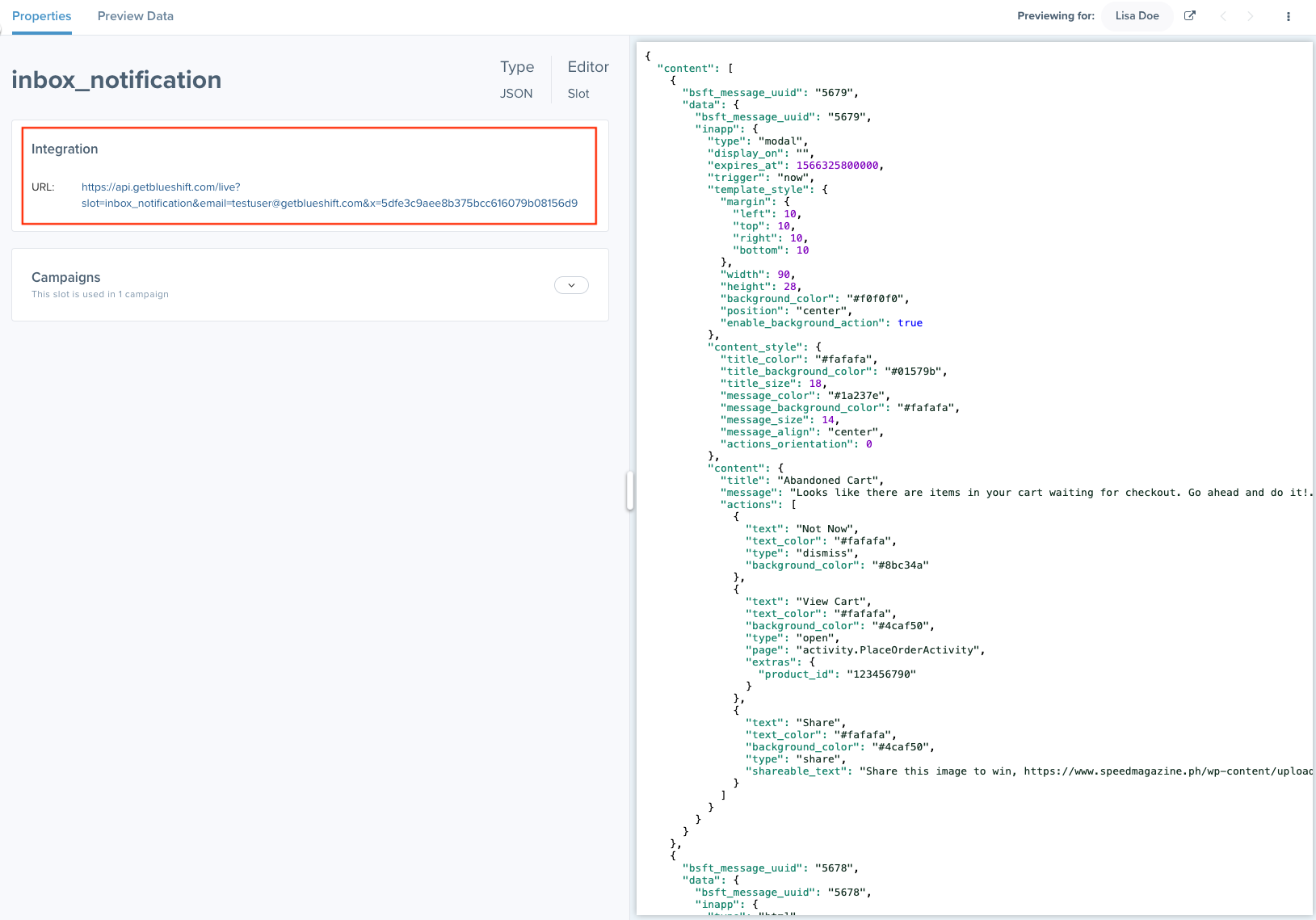Viewport: 1316px width, 920px height.
Task: Click the Type JSON label
Action: pos(516,80)
